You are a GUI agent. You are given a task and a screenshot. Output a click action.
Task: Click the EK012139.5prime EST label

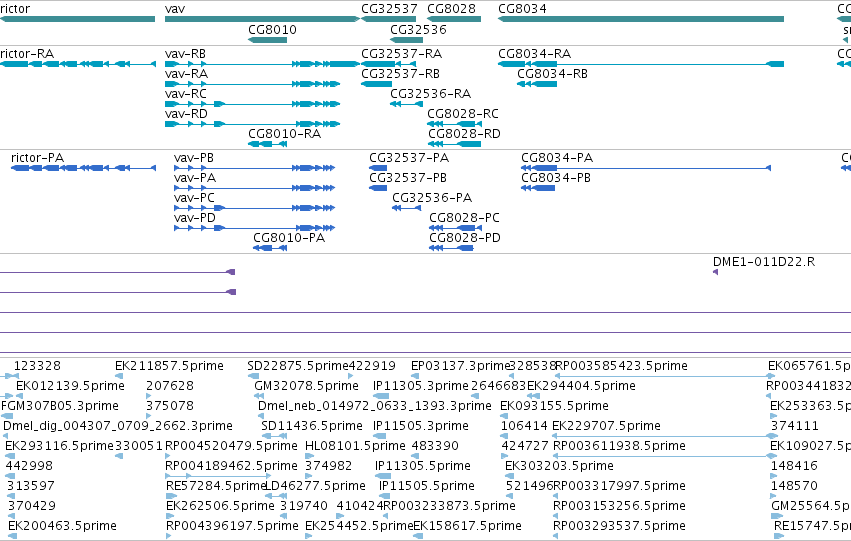(71, 386)
